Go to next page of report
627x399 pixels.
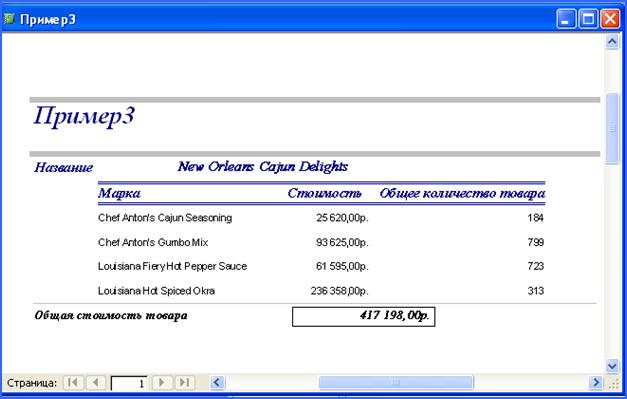click(x=162, y=383)
